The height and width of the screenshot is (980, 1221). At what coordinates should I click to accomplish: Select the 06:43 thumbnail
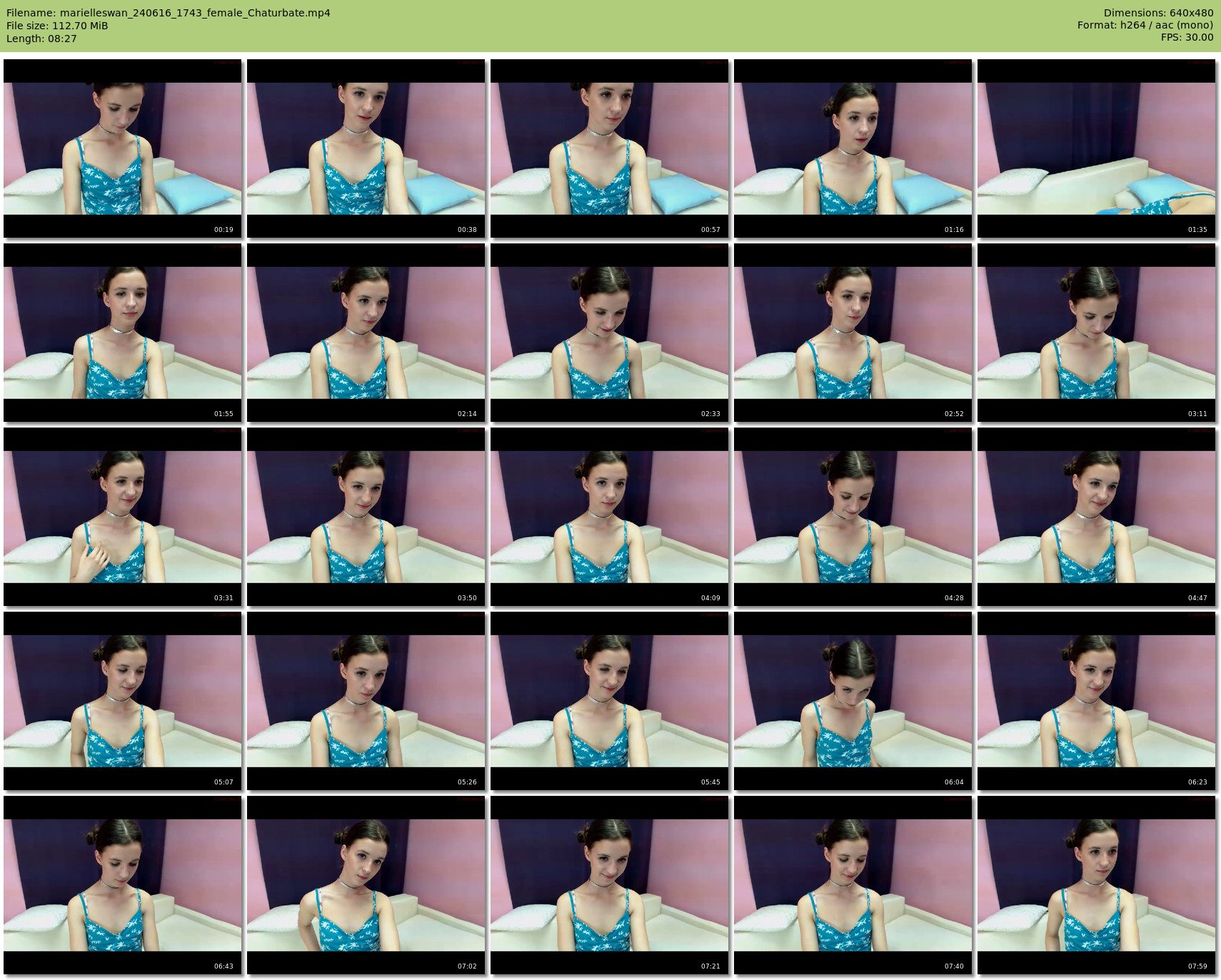123,885
